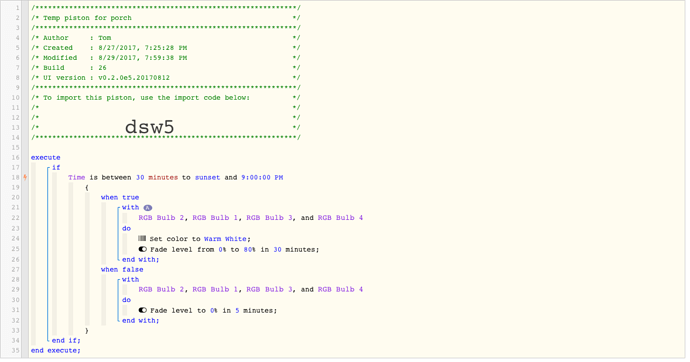The height and width of the screenshot is (362, 690).
Task: Click the color palette icon before Set color
Action: [x=142, y=238]
